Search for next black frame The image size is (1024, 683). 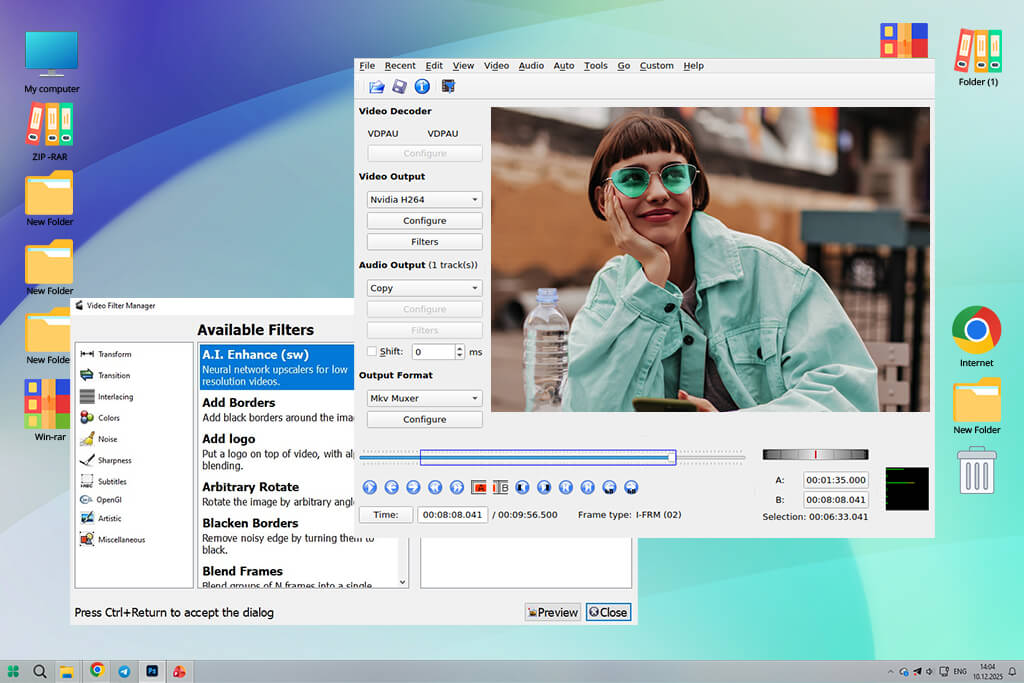pos(544,487)
